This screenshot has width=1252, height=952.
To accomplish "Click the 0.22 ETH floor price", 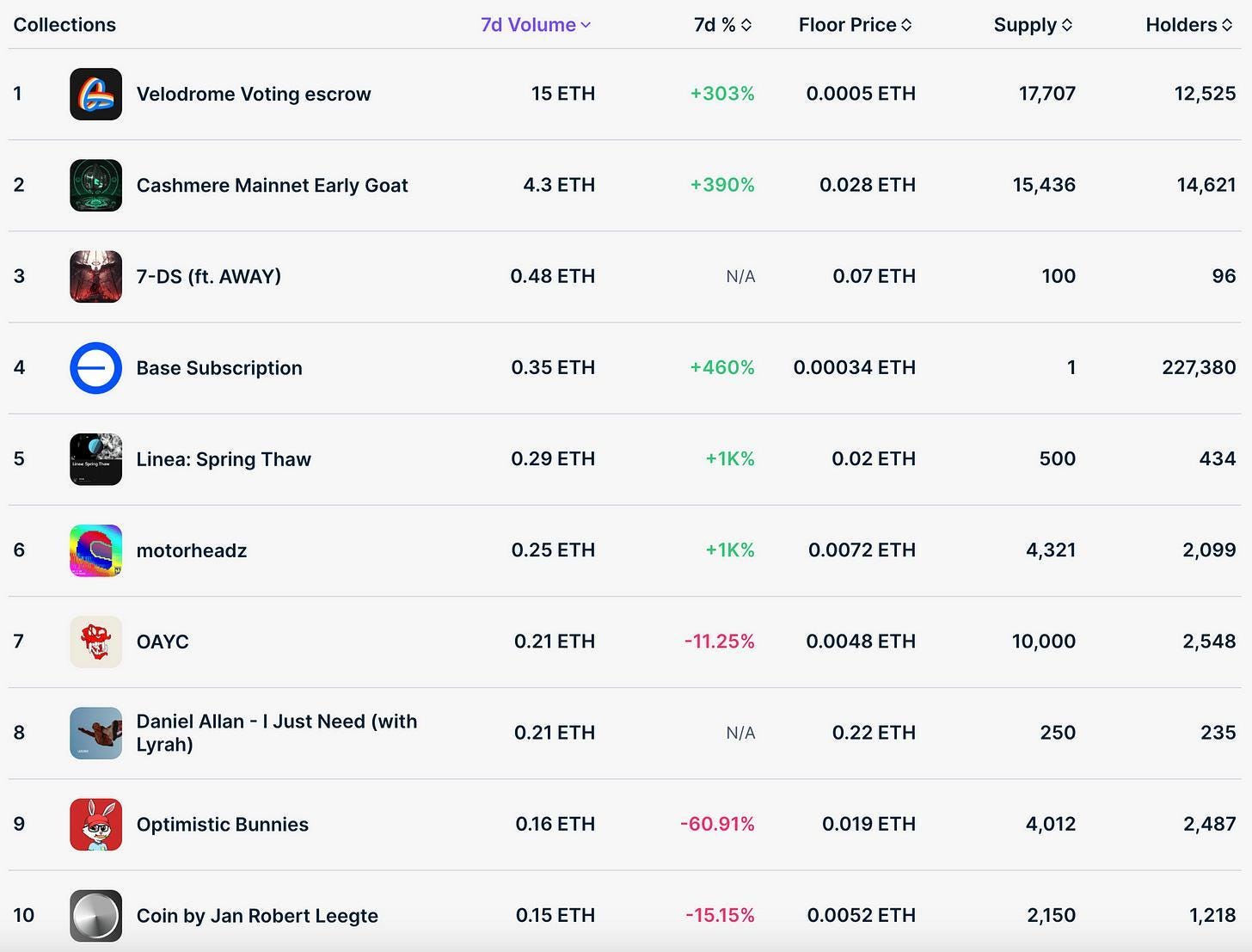I will [x=874, y=733].
